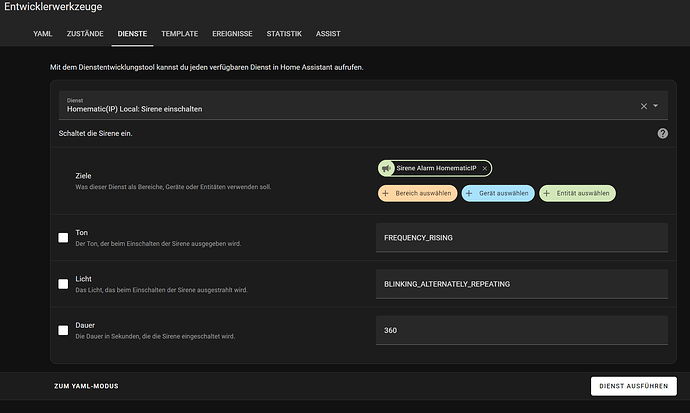Remove Sirene Alarm HomematicIP target chip
The width and height of the screenshot is (690, 413).
pyautogui.click(x=484, y=168)
